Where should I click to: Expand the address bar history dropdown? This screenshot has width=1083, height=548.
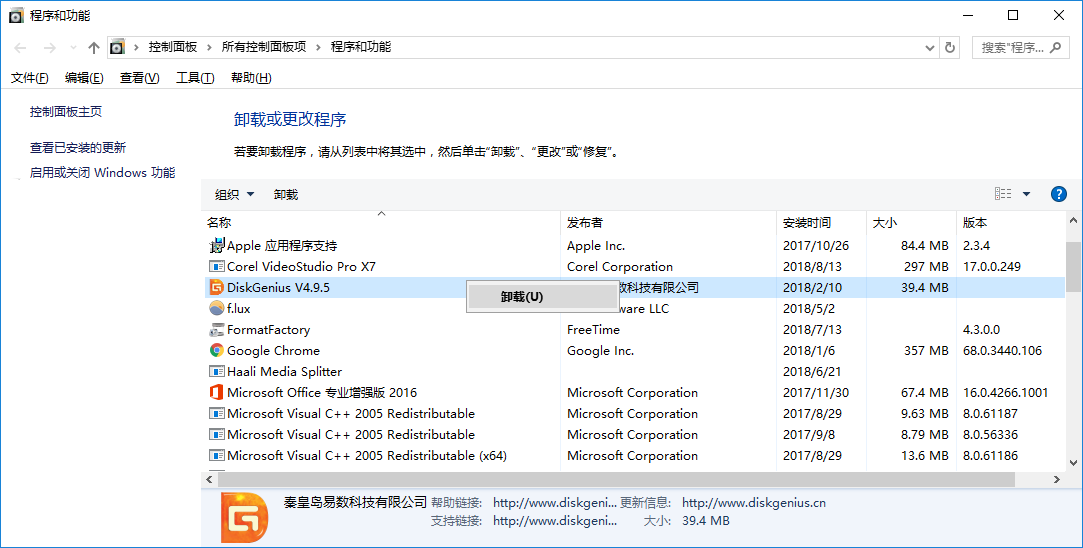click(x=929, y=47)
